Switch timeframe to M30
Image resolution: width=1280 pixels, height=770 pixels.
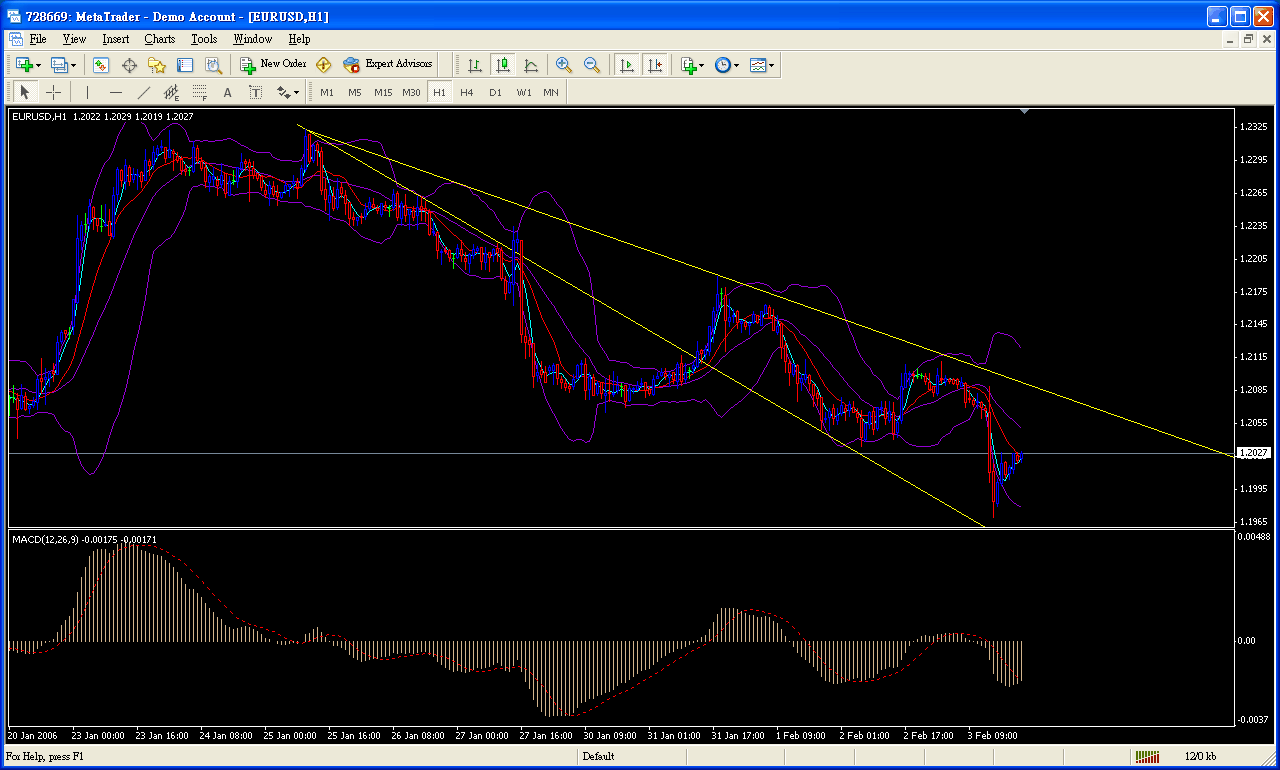(x=411, y=93)
